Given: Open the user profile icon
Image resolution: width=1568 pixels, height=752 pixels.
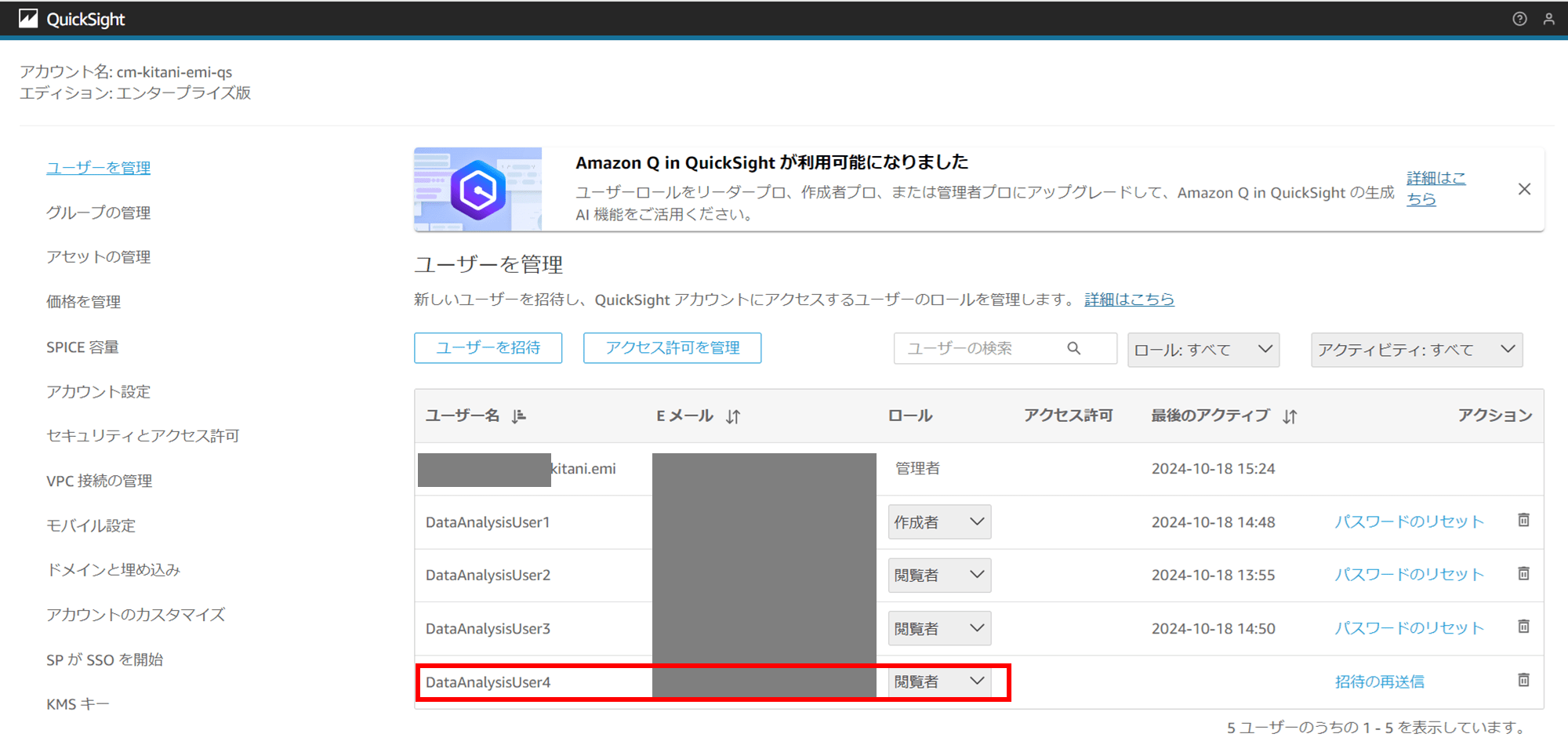Looking at the screenshot, I should pyautogui.click(x=1548, y=19).
